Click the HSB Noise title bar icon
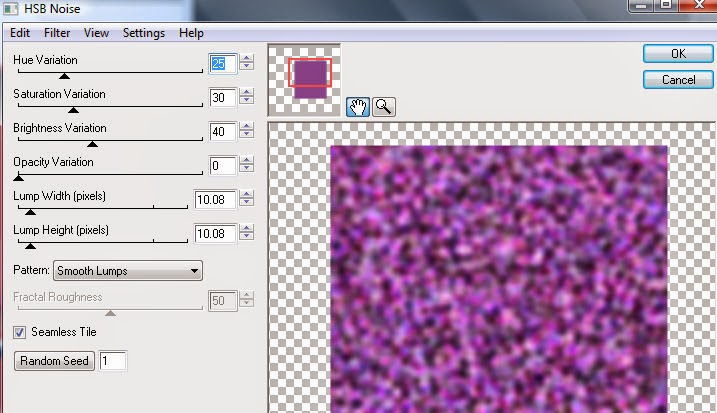This screenshot has height=413, width=717. point(11,8)
